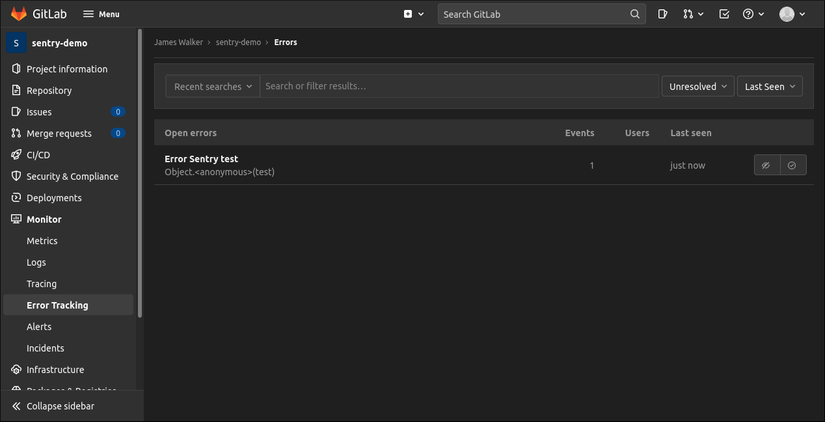Focus the Search GitLab field
The width and height of the screenshot is (825, 422).
tap(541, 14)
